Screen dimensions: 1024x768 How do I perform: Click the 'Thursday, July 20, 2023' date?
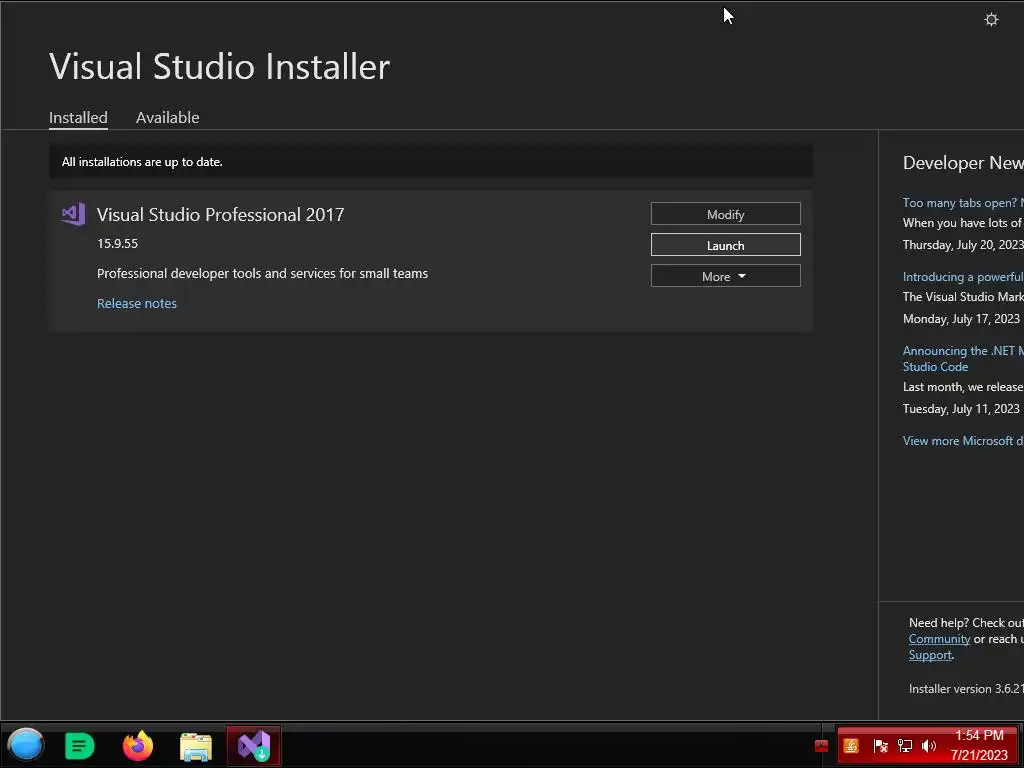[x=963, y=245]
